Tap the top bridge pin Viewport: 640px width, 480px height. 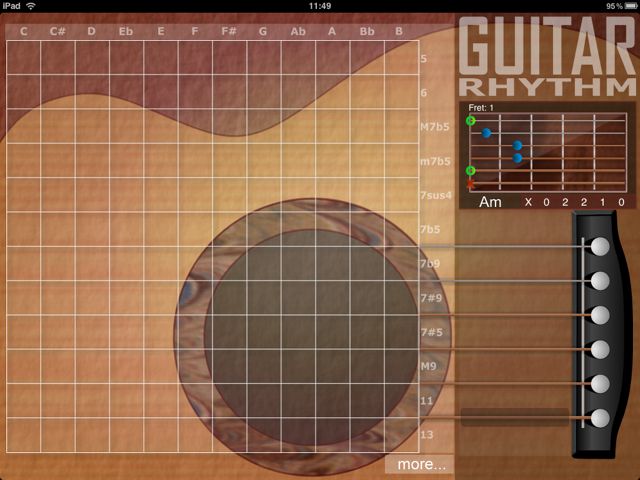pos(600,247)
